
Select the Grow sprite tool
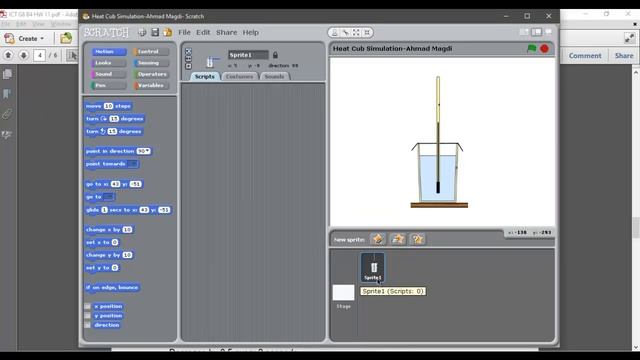coord(356,32)
